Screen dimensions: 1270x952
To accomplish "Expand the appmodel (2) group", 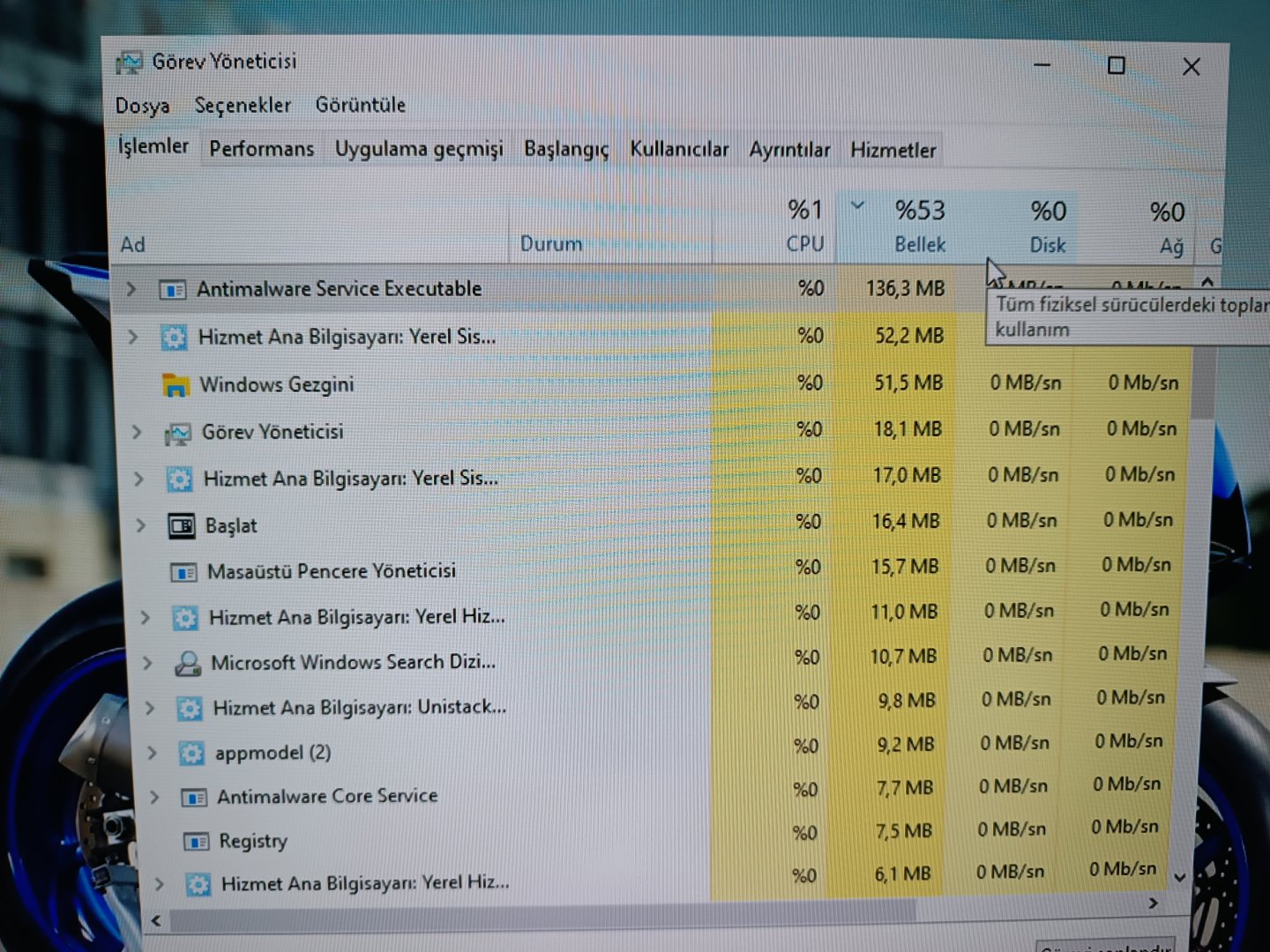I will tap(153, 752).
